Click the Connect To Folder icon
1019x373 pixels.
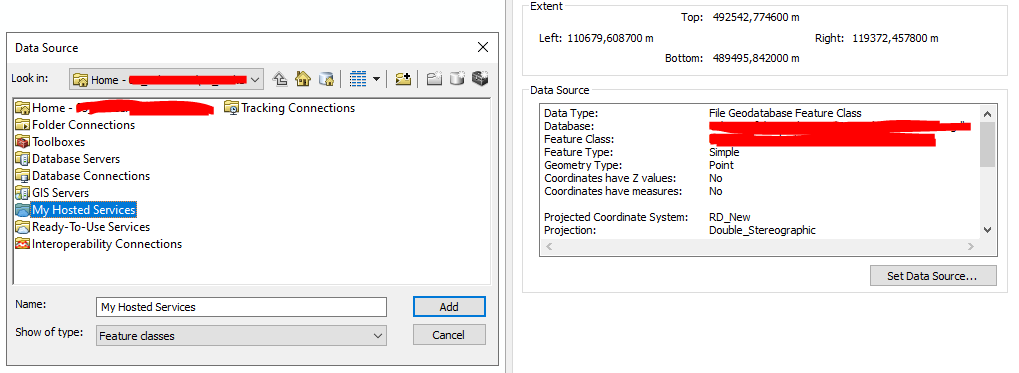pos(403,79)
